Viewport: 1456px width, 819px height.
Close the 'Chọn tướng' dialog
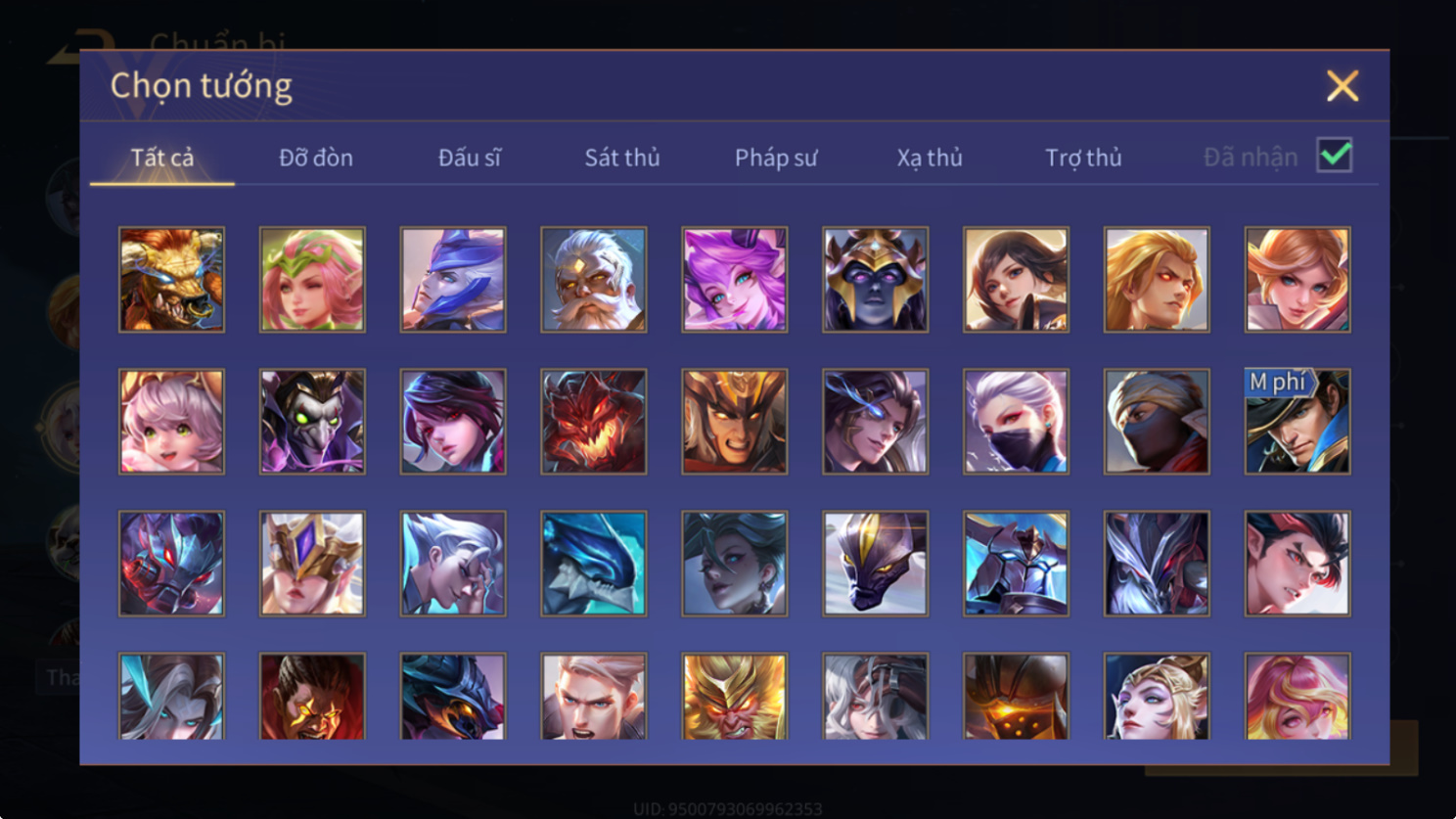(x=1342, y=86)
